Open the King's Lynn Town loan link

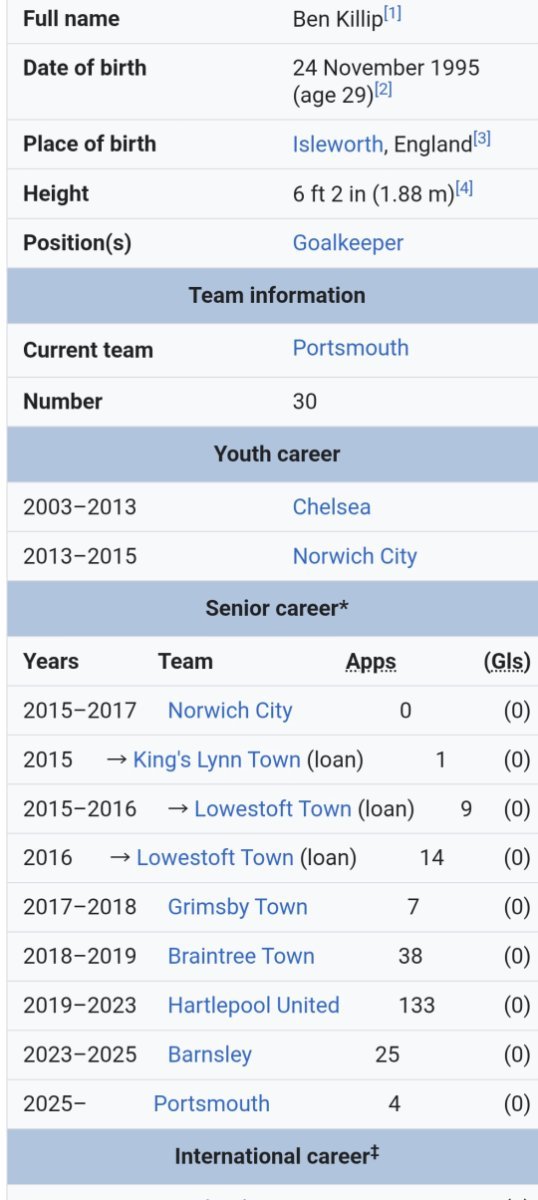[217, 760]
